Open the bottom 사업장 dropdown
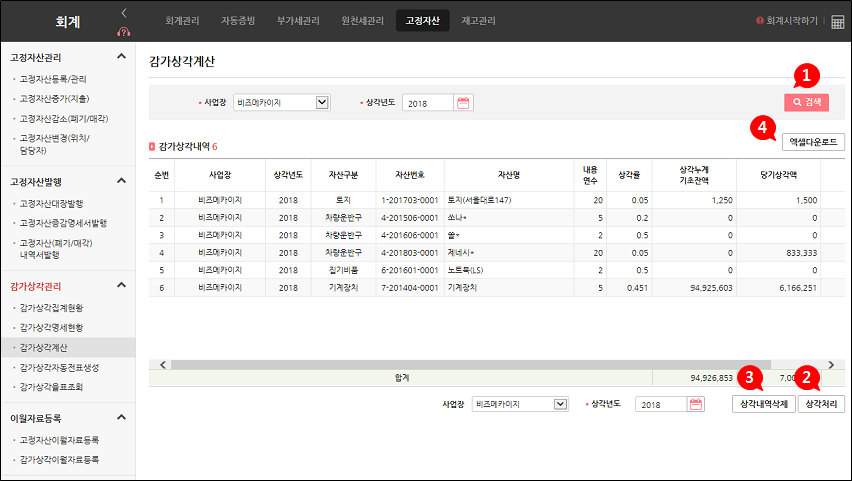852x481 pixels. 520,404
